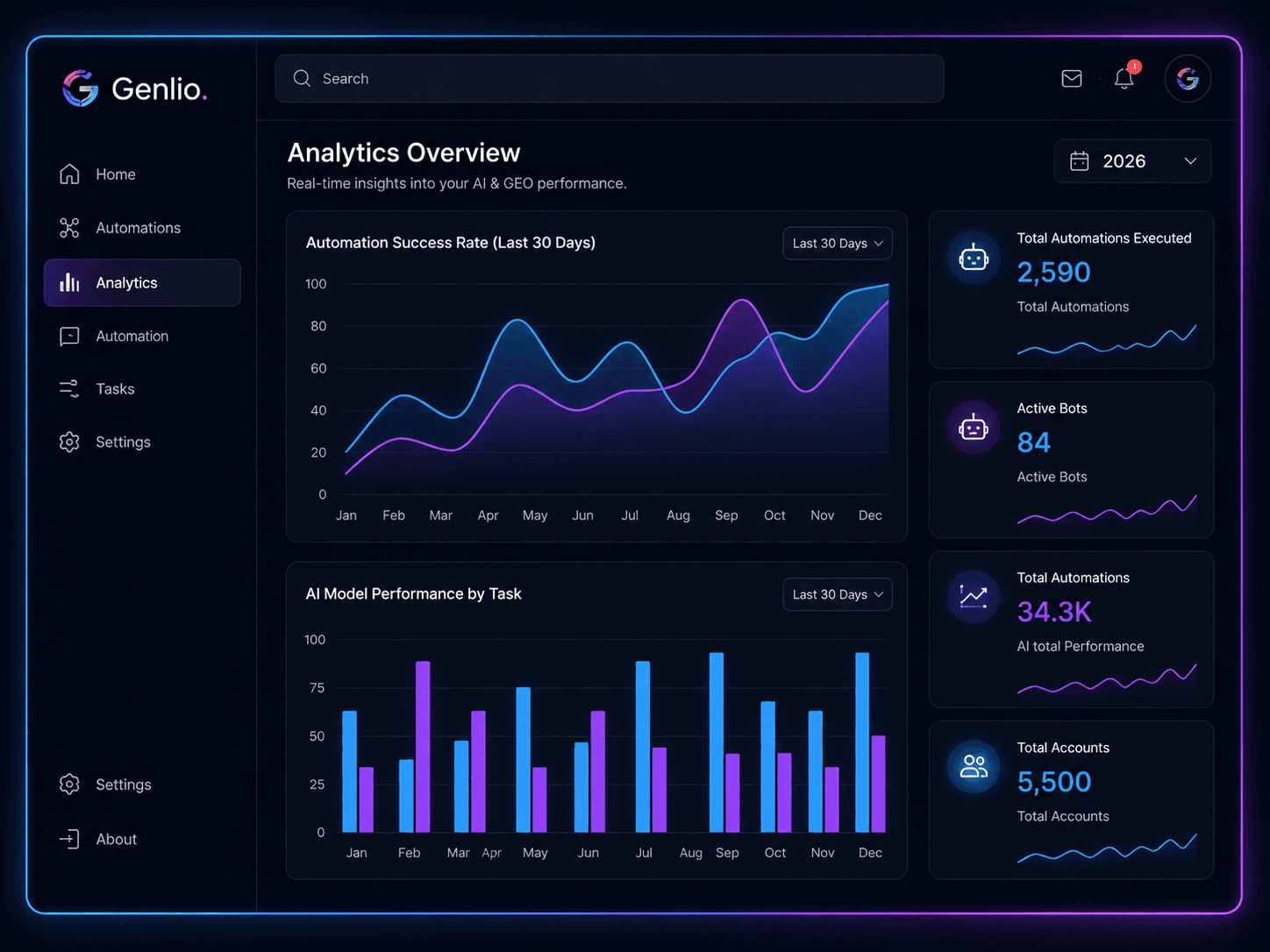Open the 2026 year dropdown

click(1132, 161)
